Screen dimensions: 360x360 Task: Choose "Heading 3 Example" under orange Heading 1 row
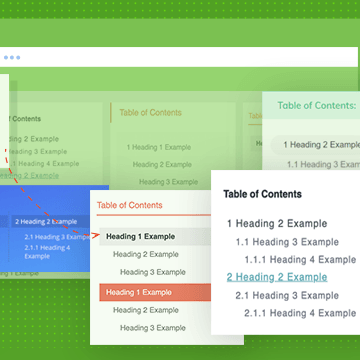pos(153,328)
